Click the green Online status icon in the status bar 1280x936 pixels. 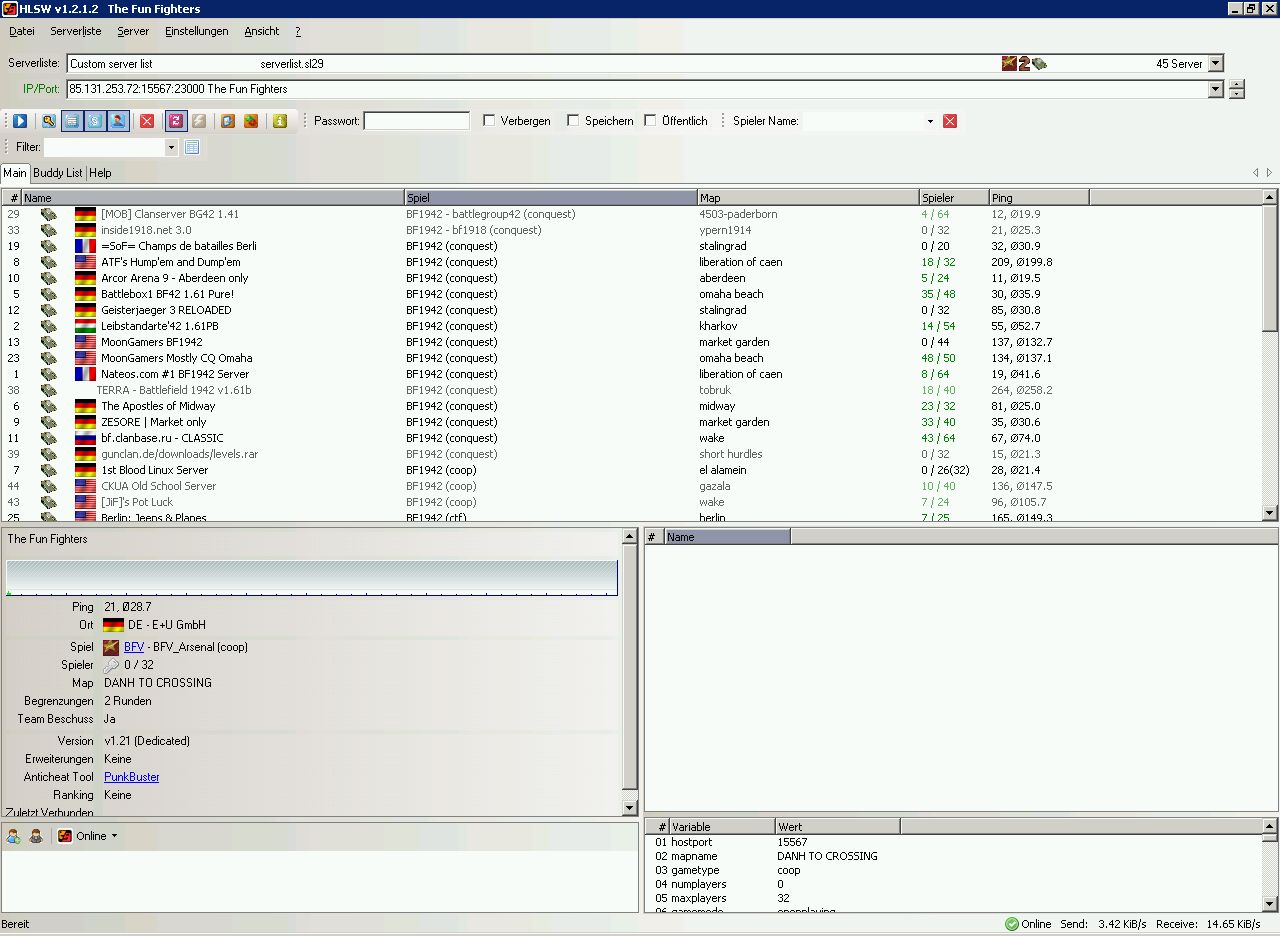[x=1012, y=924]
